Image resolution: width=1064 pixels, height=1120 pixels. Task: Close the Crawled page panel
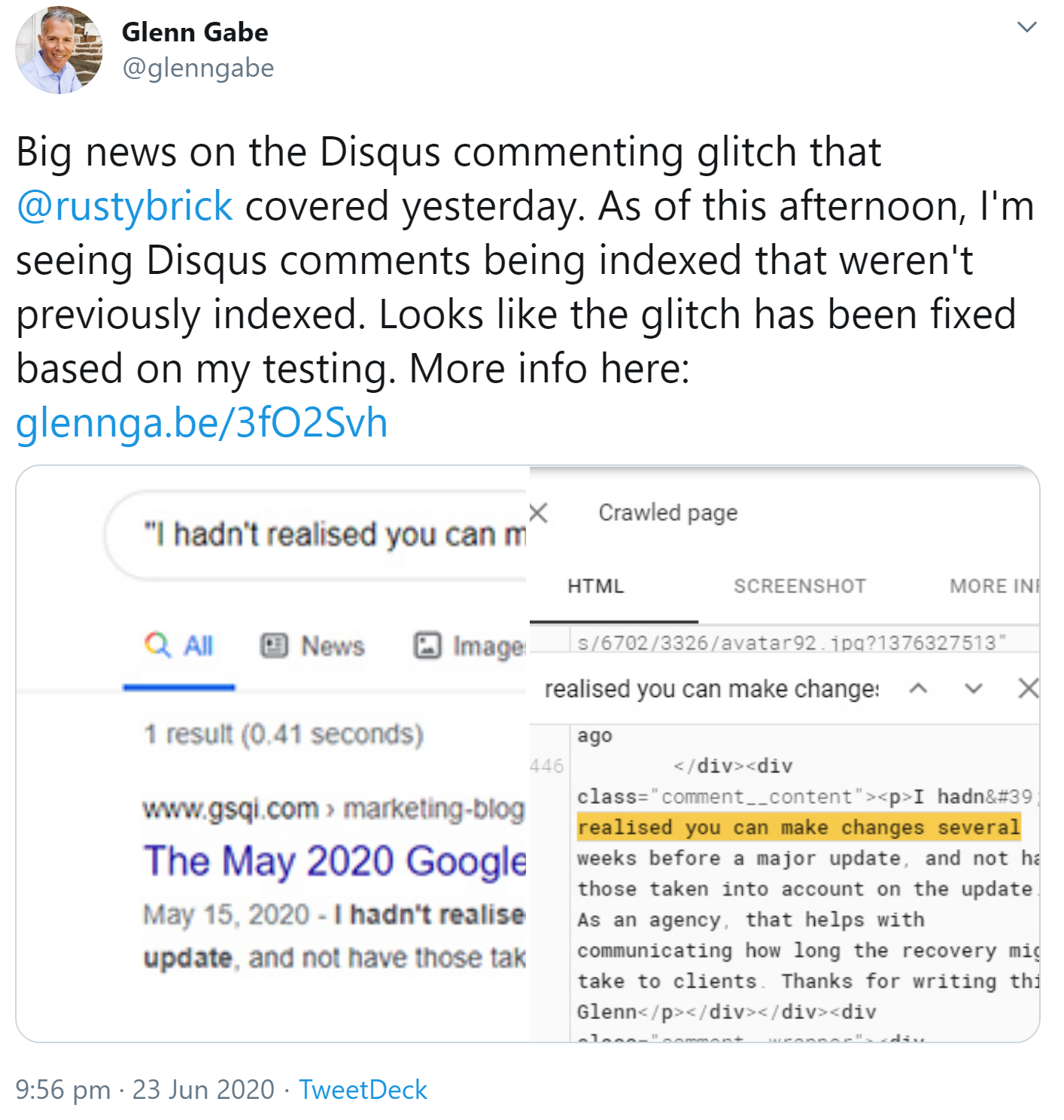[x=539, y=512]
